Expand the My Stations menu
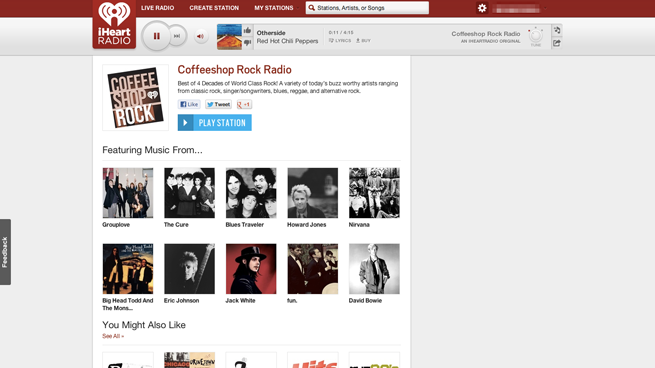The height and width of the screenshot is (368, 655). pos(276,8)
